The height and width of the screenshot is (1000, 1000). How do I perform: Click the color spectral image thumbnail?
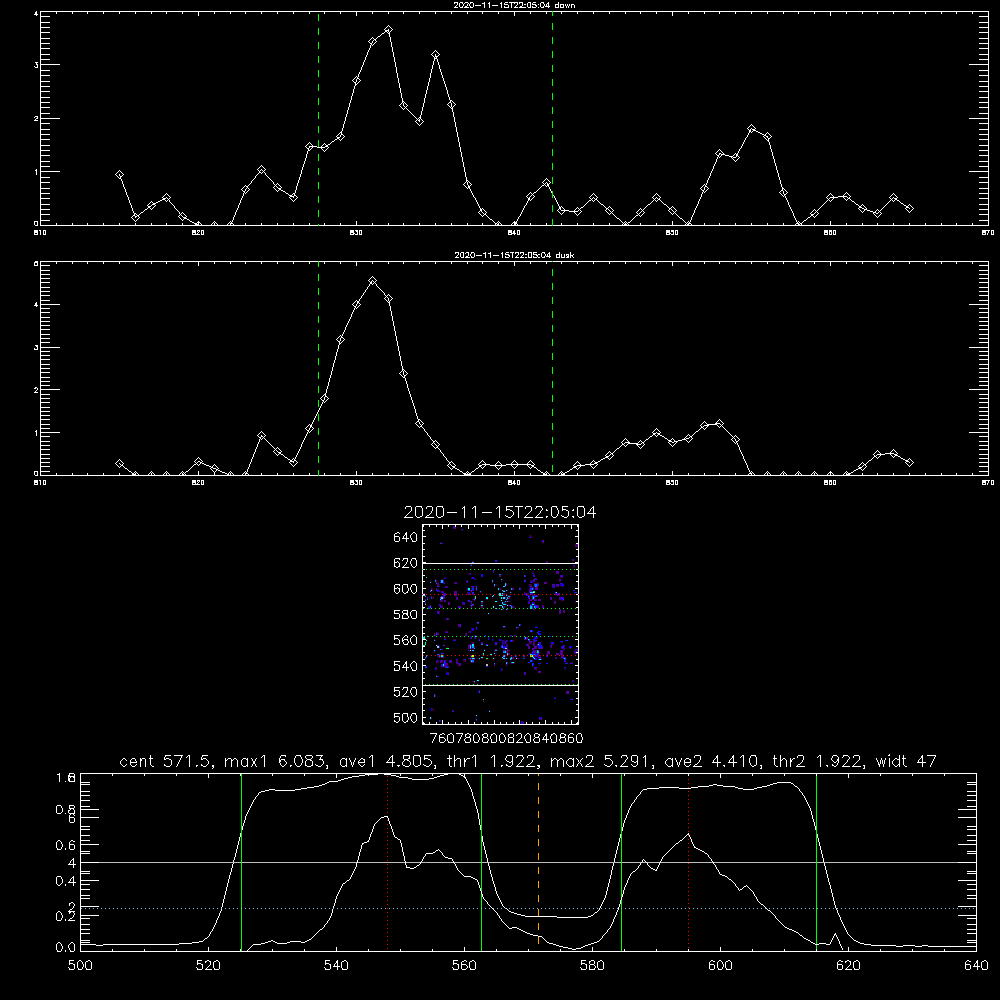pos(500,624)
